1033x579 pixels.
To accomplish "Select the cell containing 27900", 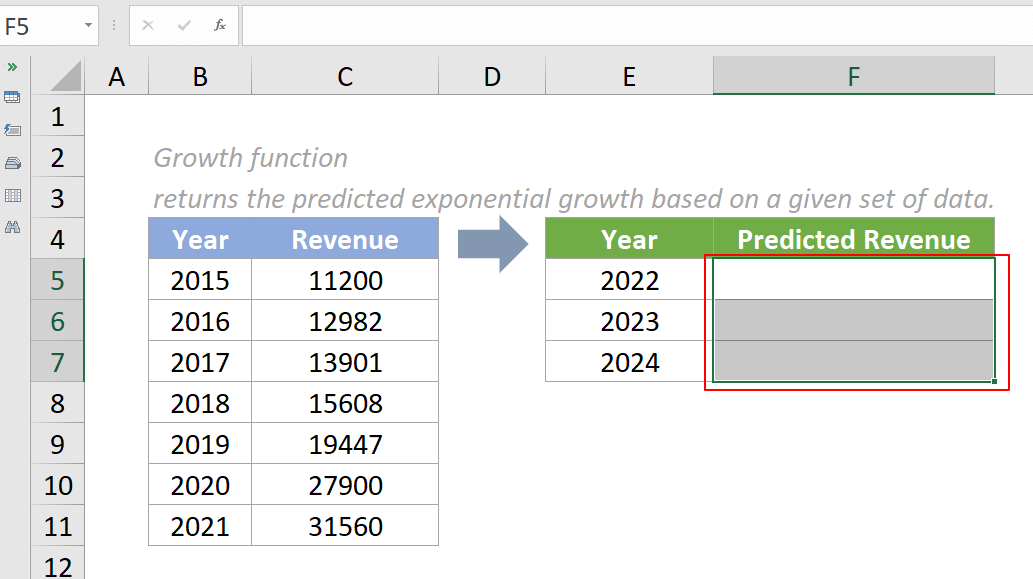I will [344, 484].
